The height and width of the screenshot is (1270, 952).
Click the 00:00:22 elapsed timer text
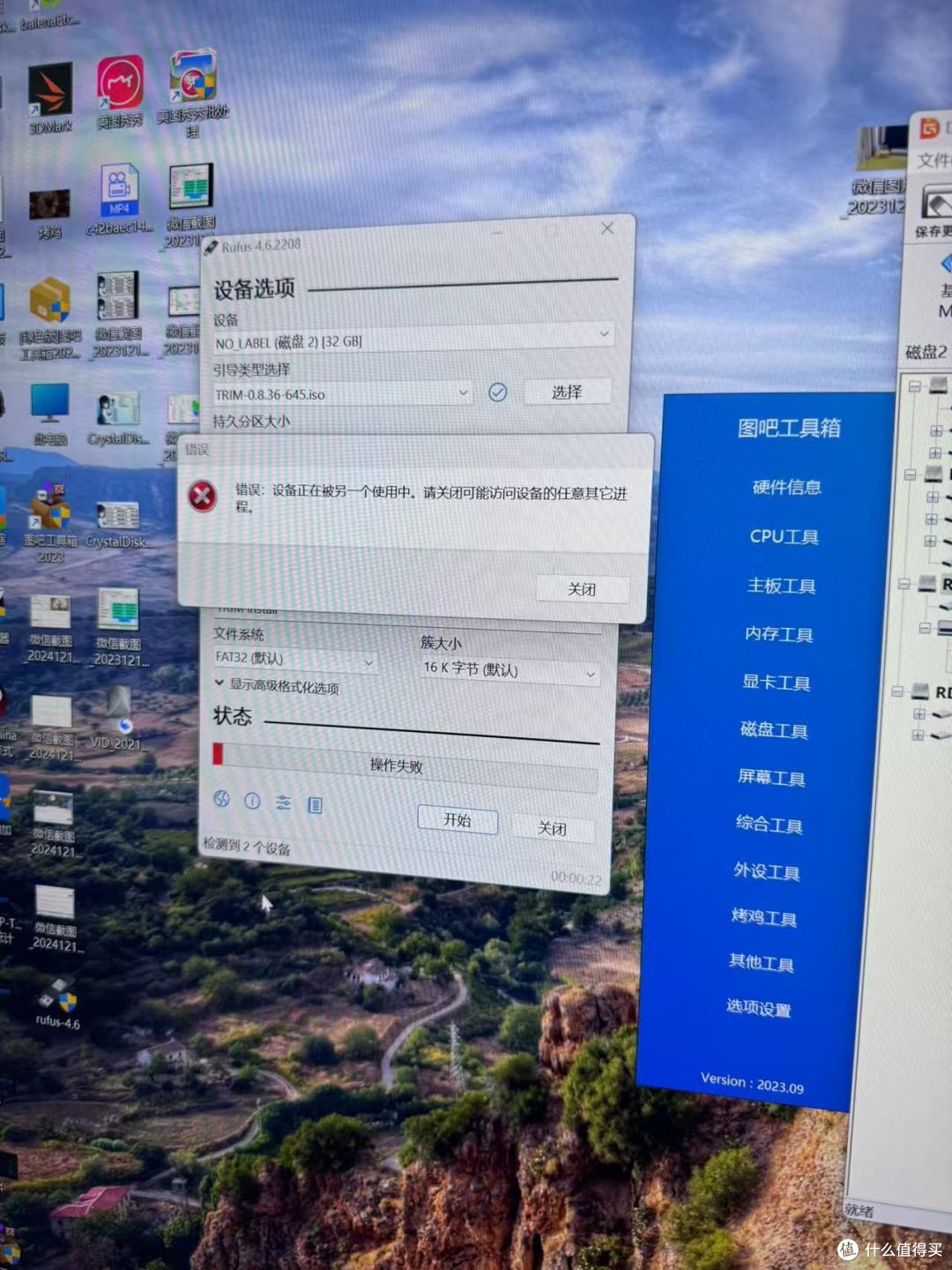point(576,878)
